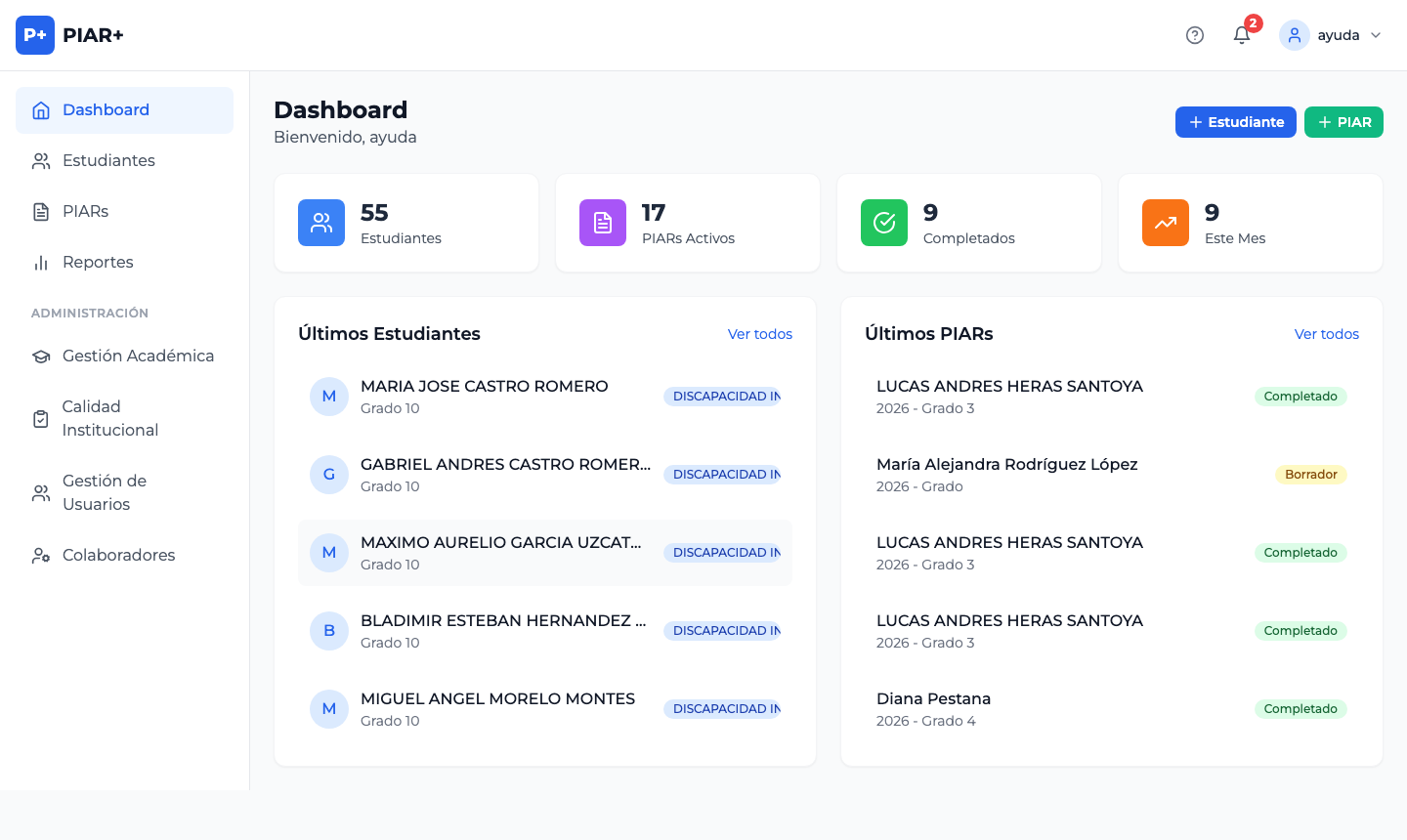Image resolution: width=1407 pixels, height=840 pixels.
Task: Click the green + PIAR button
Action: [x=1343, y=122]
